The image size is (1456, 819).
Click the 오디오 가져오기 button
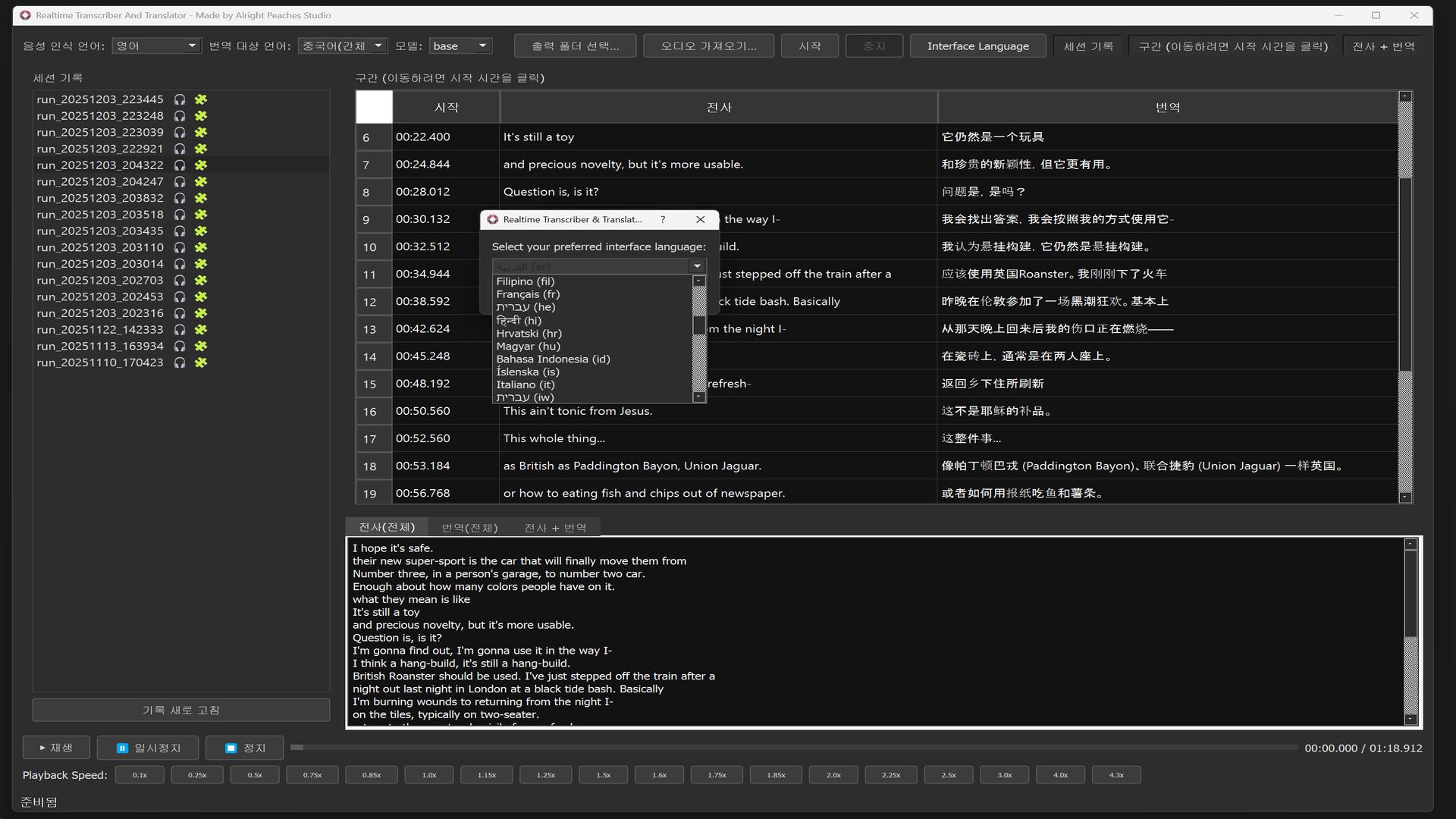pos(708,45)
